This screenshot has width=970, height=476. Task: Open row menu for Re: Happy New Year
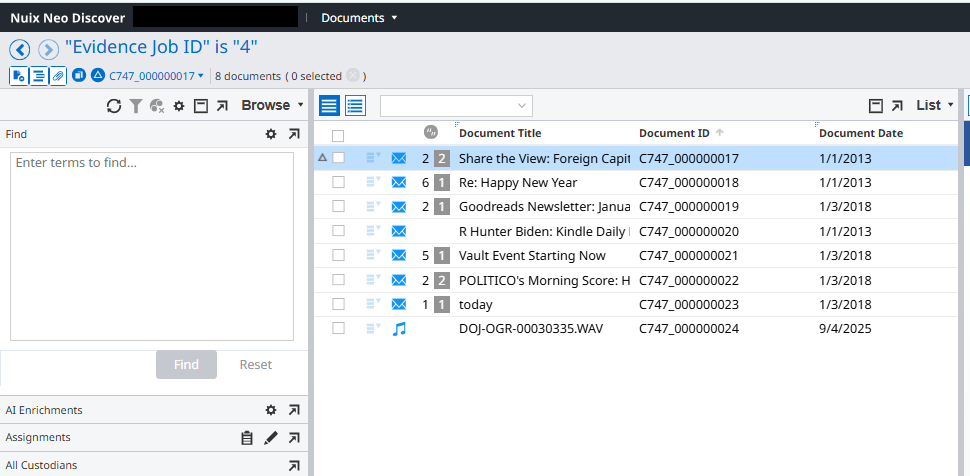tap(374, 182)
